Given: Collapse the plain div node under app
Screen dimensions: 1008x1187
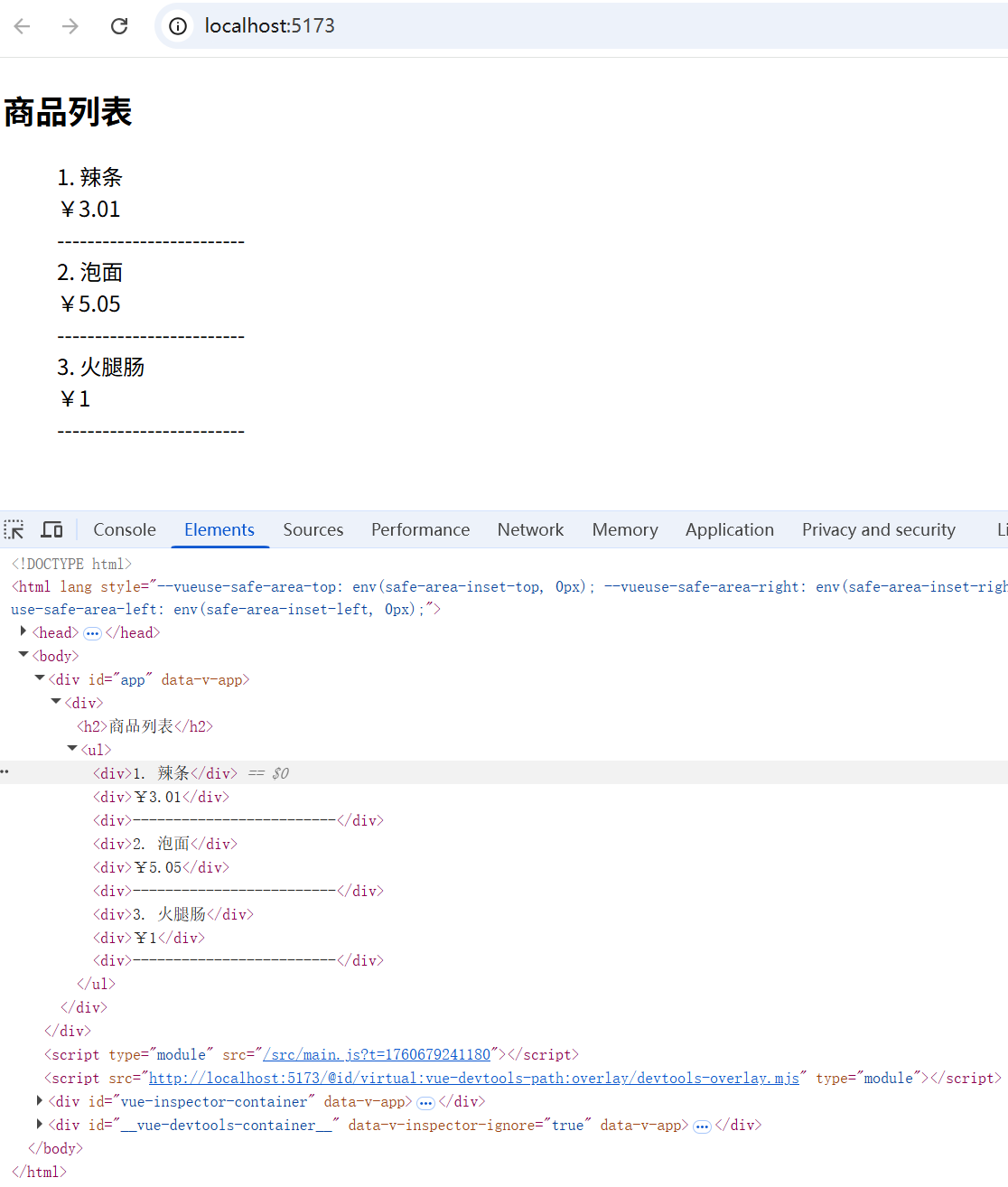Looking at the screenshot, I should pos(56,702).
